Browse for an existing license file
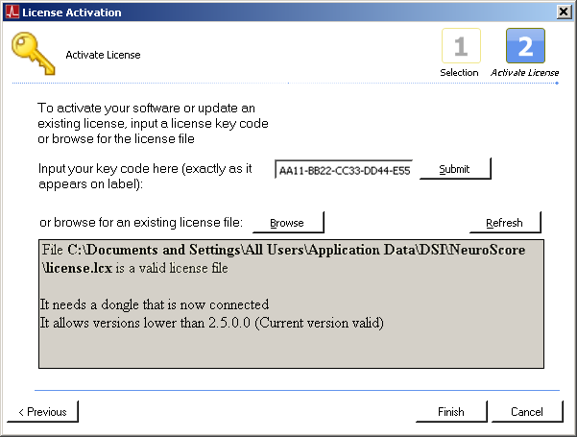Image resolution: width=579 pixels, height=439 pixels. coord(288,223)
